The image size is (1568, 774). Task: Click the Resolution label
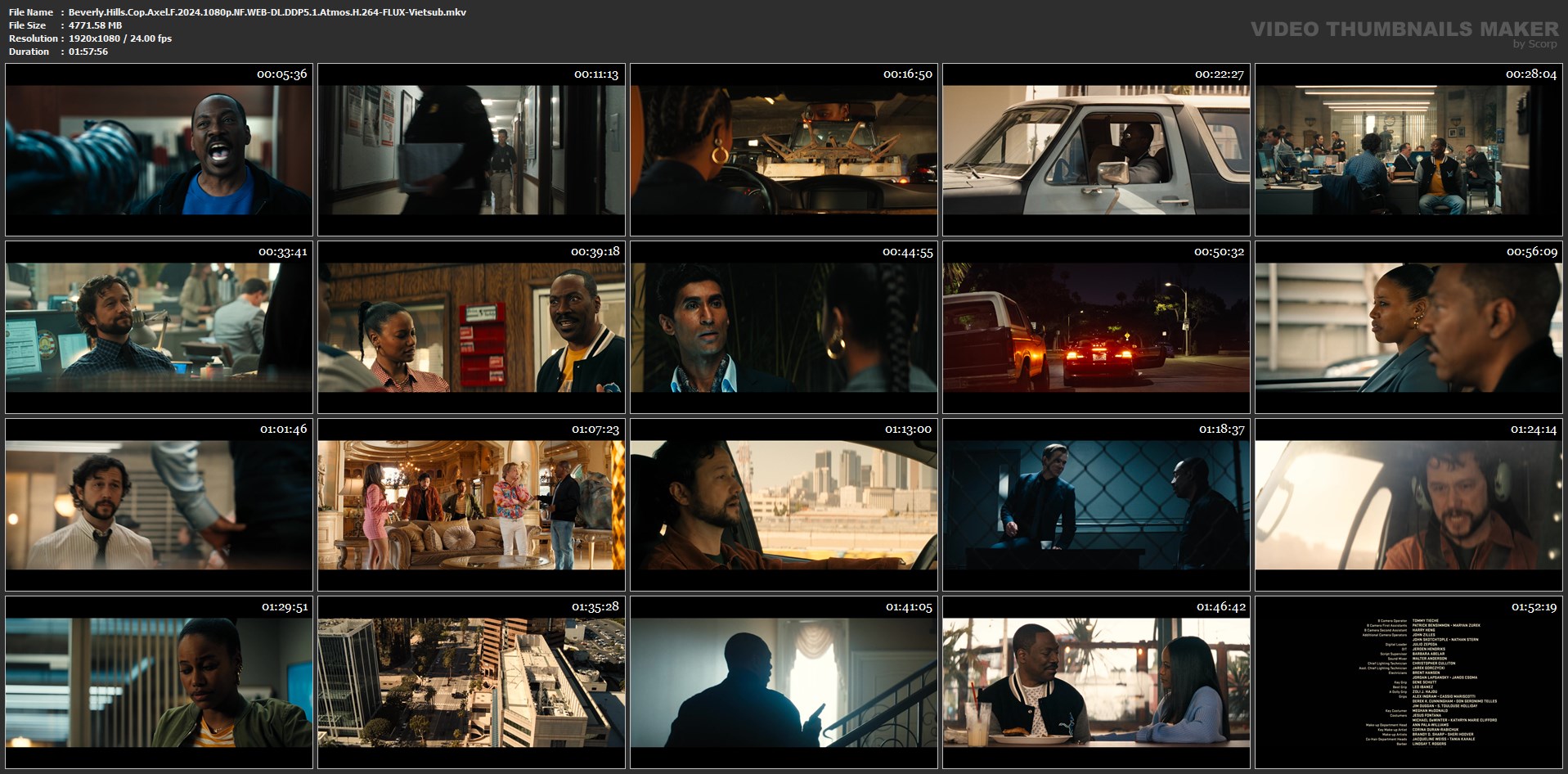point(34,38)
